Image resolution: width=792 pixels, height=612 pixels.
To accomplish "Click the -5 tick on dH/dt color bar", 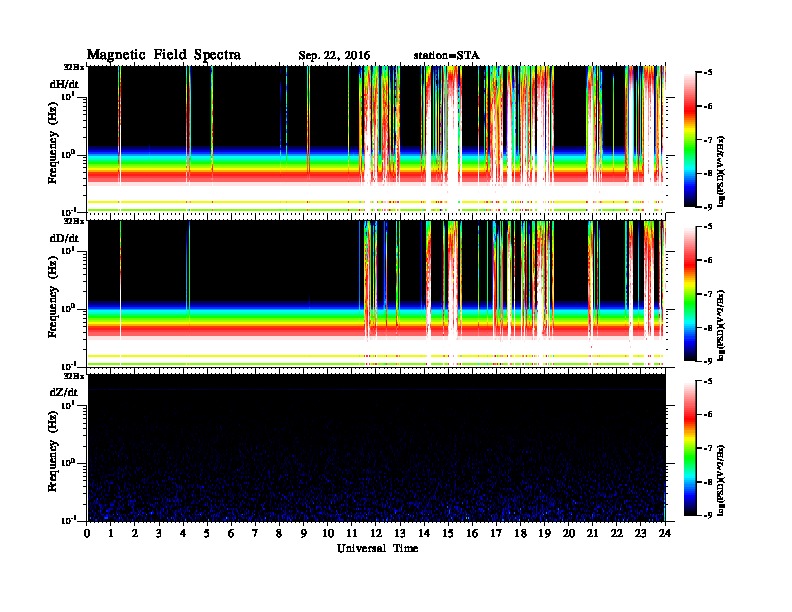I will tap(708, 73).
